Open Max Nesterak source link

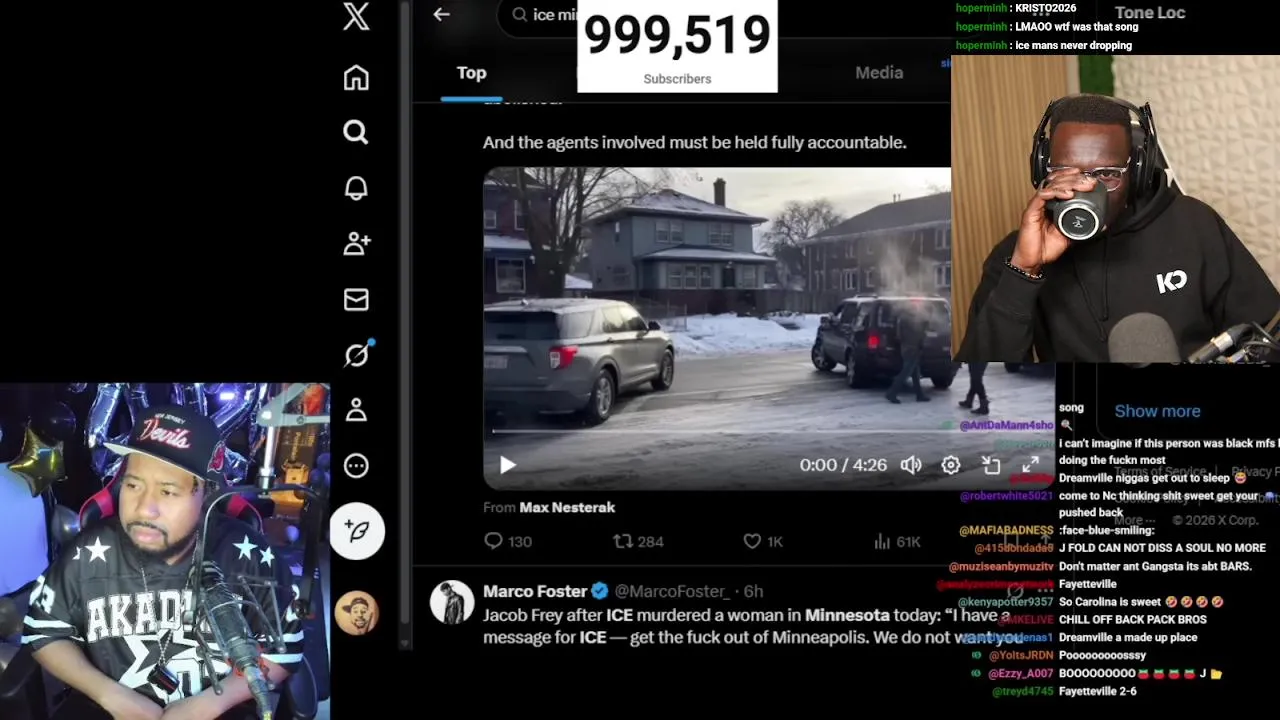tap(567, 508)
